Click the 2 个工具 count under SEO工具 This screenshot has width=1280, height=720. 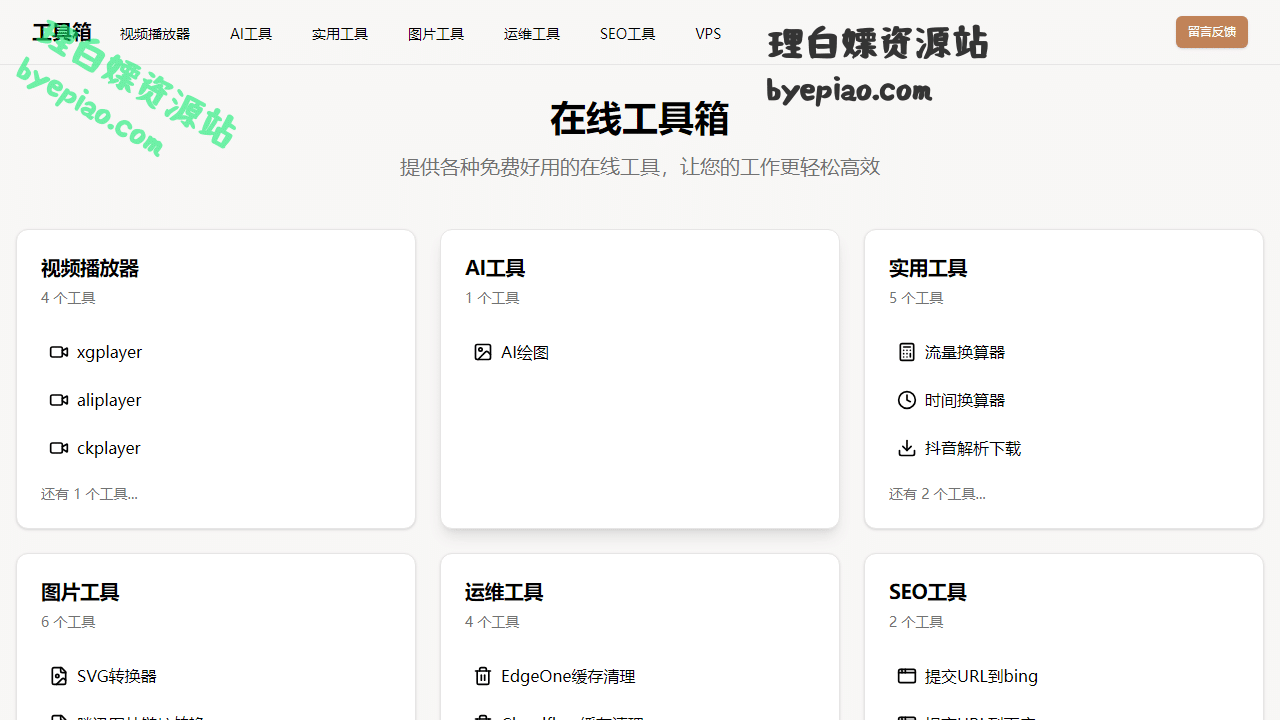916,622
